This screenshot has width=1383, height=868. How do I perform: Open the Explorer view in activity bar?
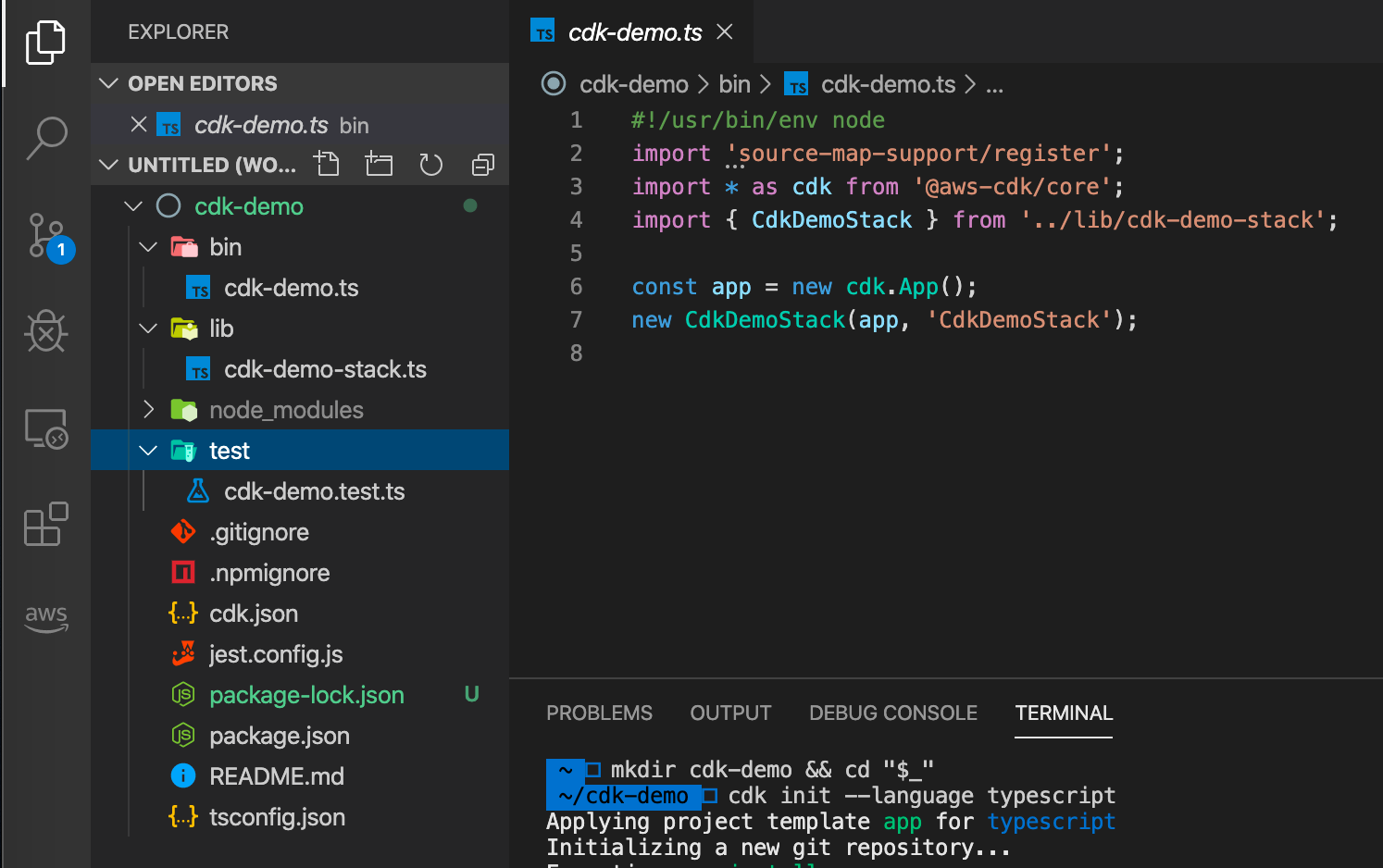[45, 43]
